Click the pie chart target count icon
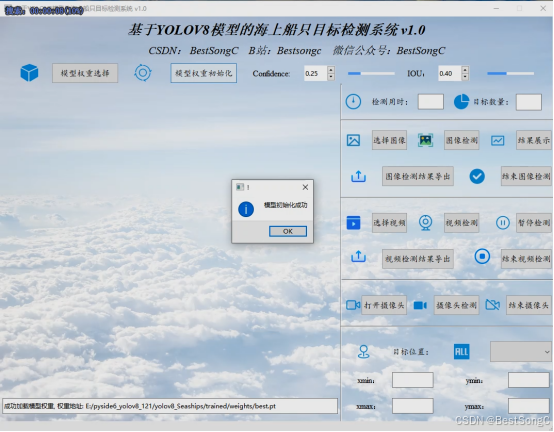554x432 pixels. click(x=461, y=102)
